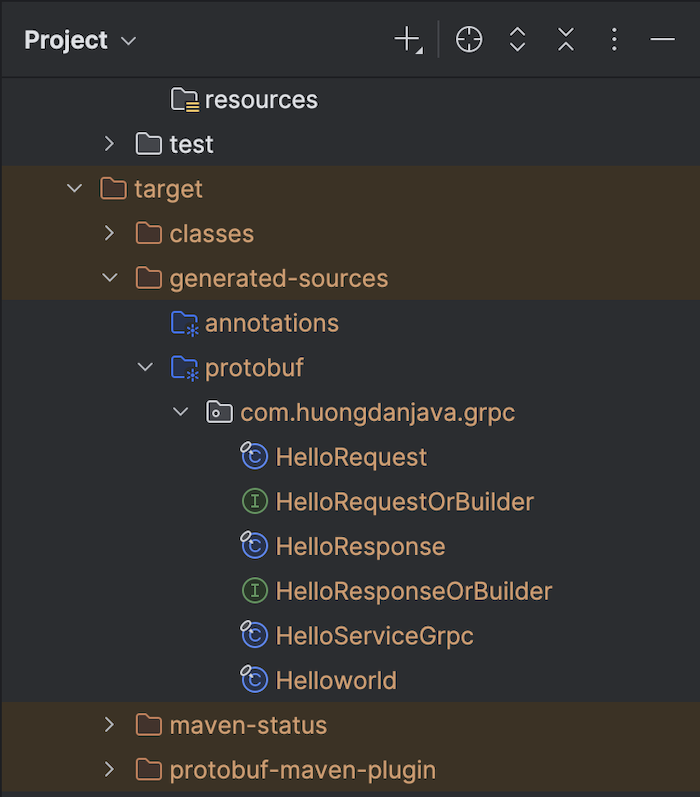Select the HelloRequestOrBuilder interface icon
The width and height of the screenshot is (700, 797).
tap(255, 501)
